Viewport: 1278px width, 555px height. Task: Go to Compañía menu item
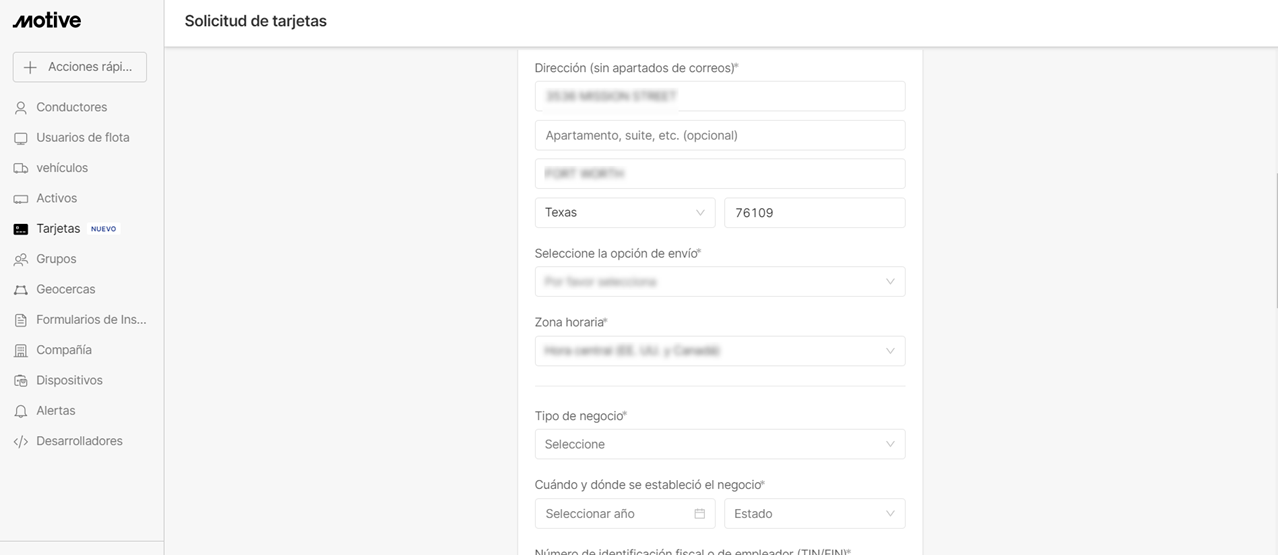pos(64,350)
